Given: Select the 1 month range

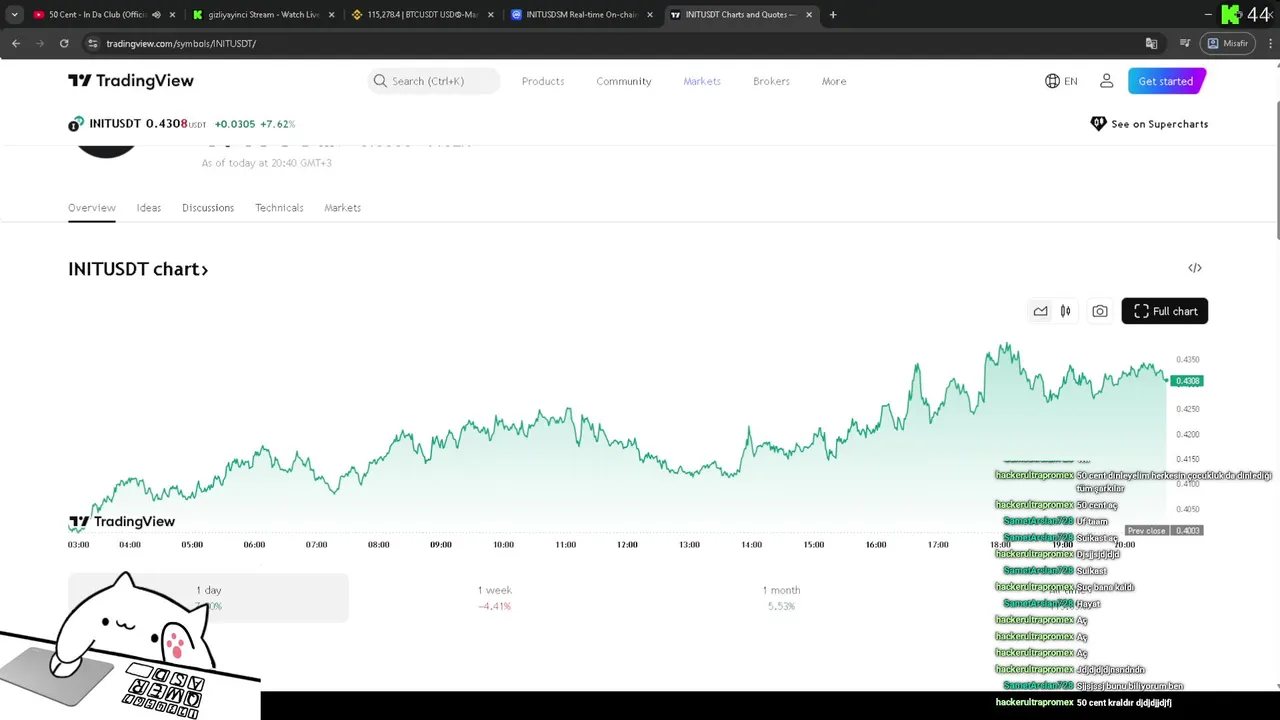Looking at the screenshot, I should point(781,598).
